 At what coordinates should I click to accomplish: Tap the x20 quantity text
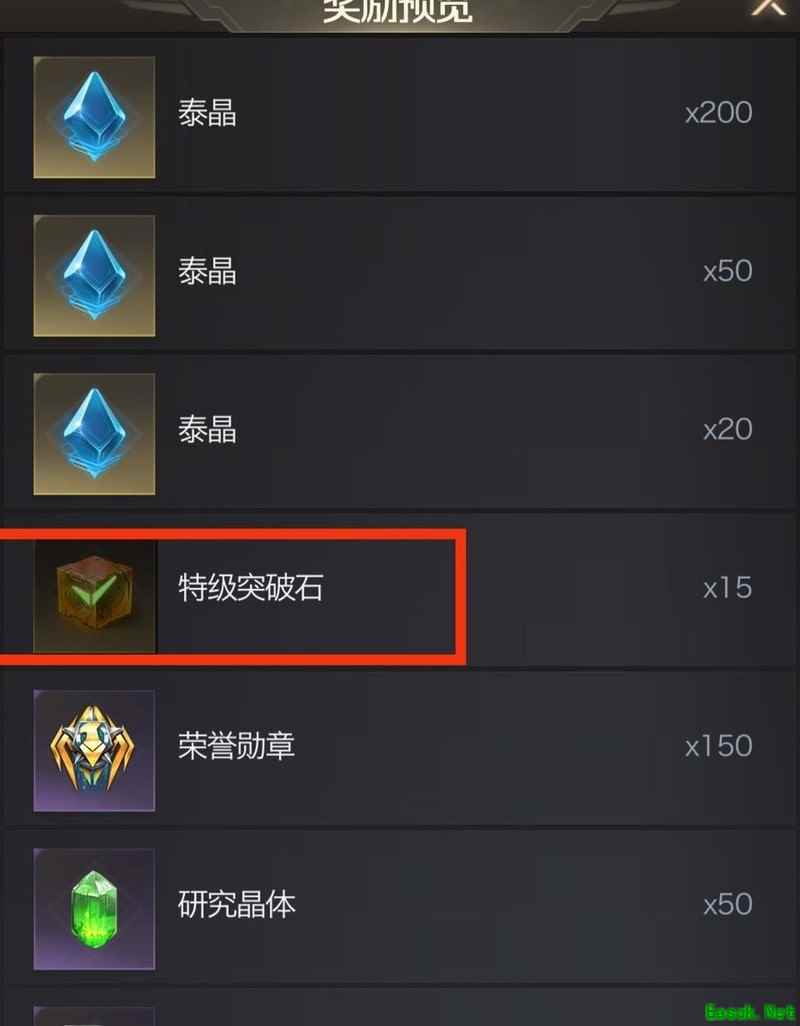point(728,430)
